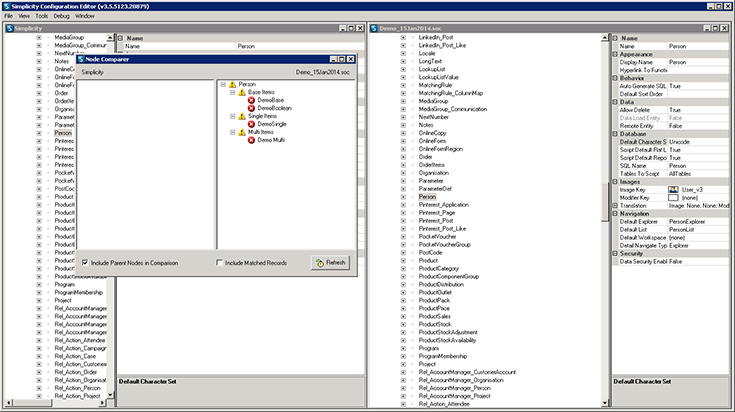The image size is (735, 412).
Task: Click the Demo_15Jan2014.soc window title icon
Action: coord(374,28)
